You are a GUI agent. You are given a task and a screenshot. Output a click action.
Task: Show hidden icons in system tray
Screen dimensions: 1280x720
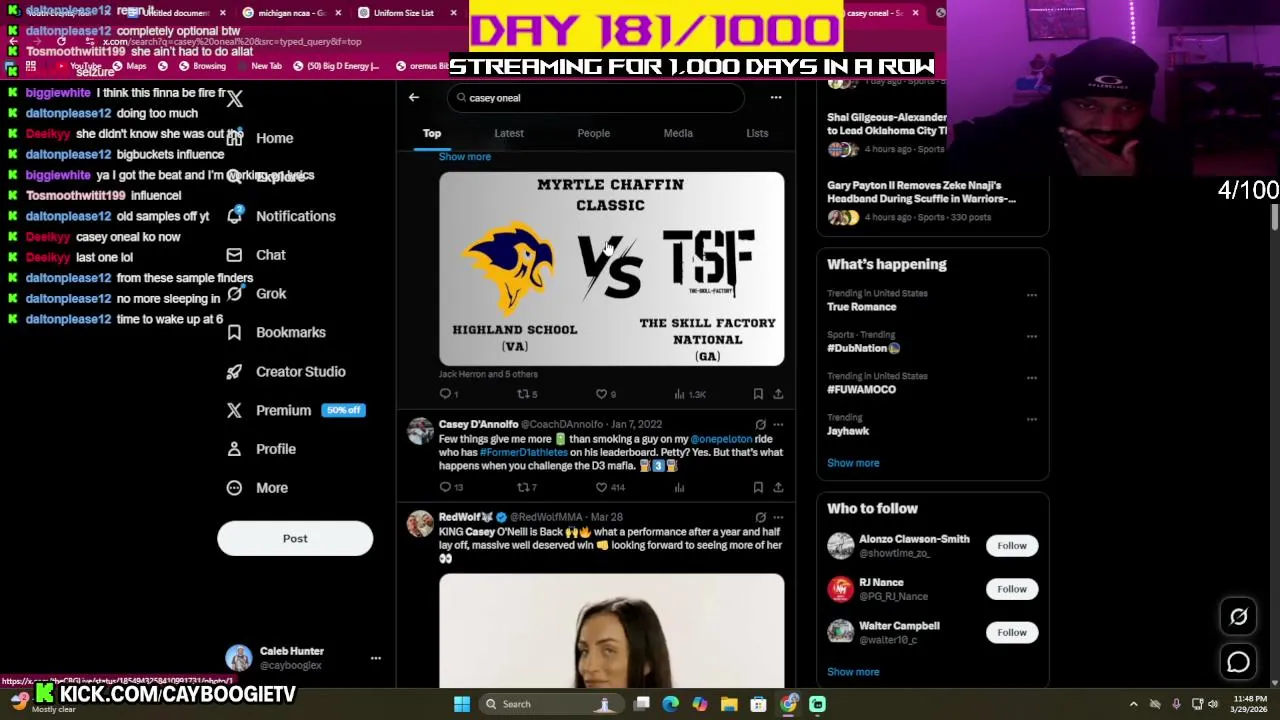point(1134,704)
